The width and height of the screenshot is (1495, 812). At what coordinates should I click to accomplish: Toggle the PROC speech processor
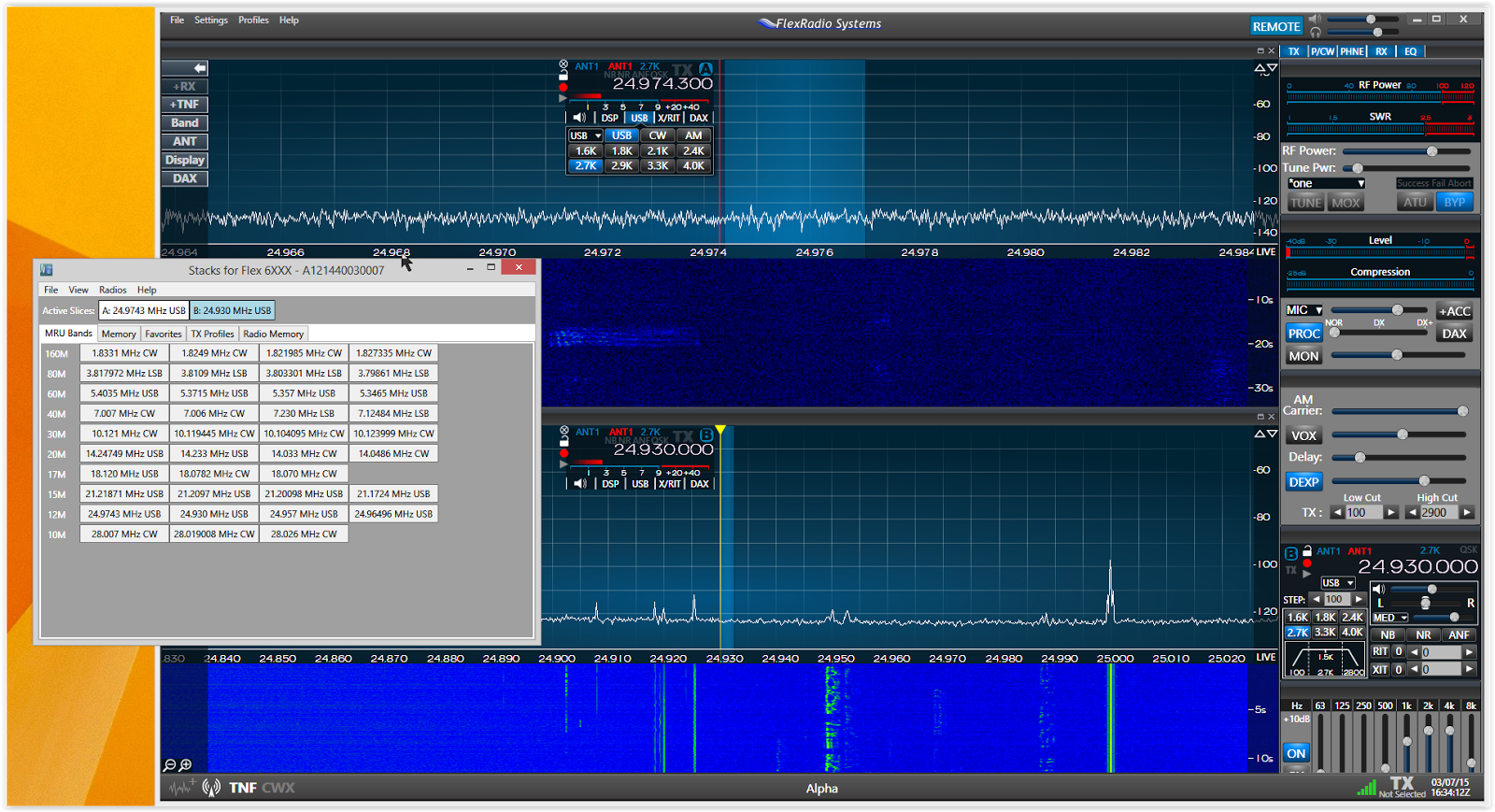click(1303, 334)
